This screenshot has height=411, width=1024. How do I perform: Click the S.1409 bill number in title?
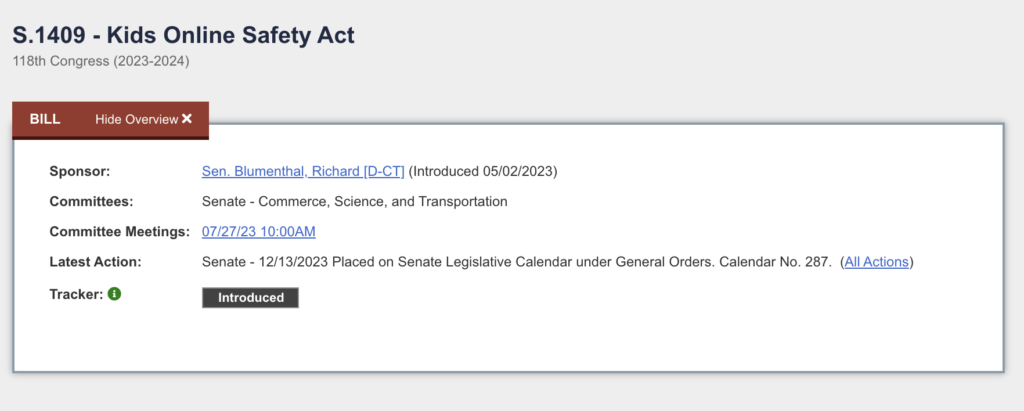tap(49, 35)
